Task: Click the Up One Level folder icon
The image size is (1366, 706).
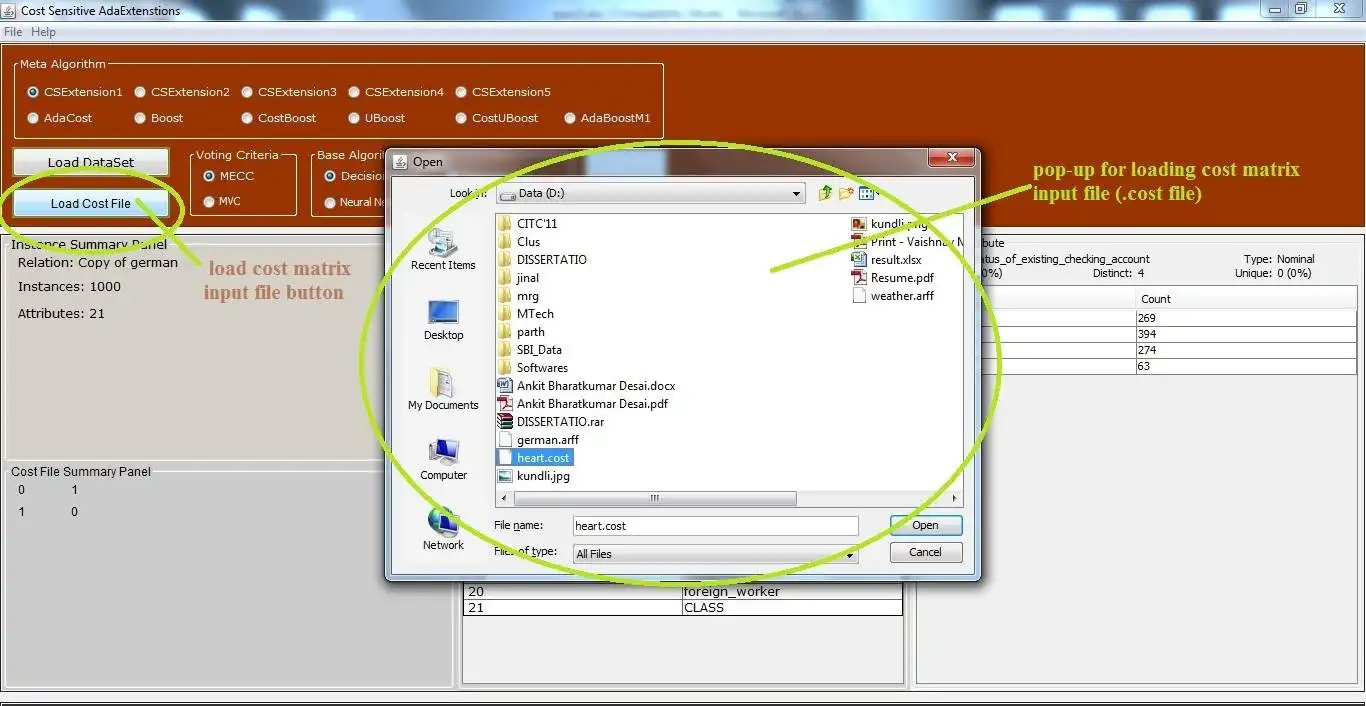Action: click(x=825, y=193)
